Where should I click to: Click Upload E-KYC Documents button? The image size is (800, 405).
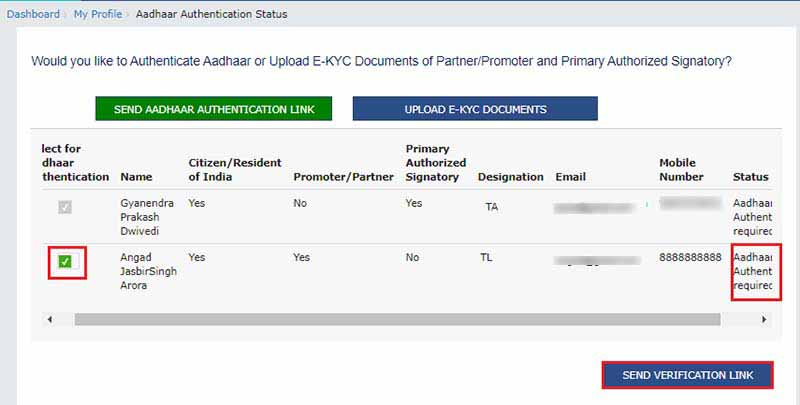click(475, 109)
